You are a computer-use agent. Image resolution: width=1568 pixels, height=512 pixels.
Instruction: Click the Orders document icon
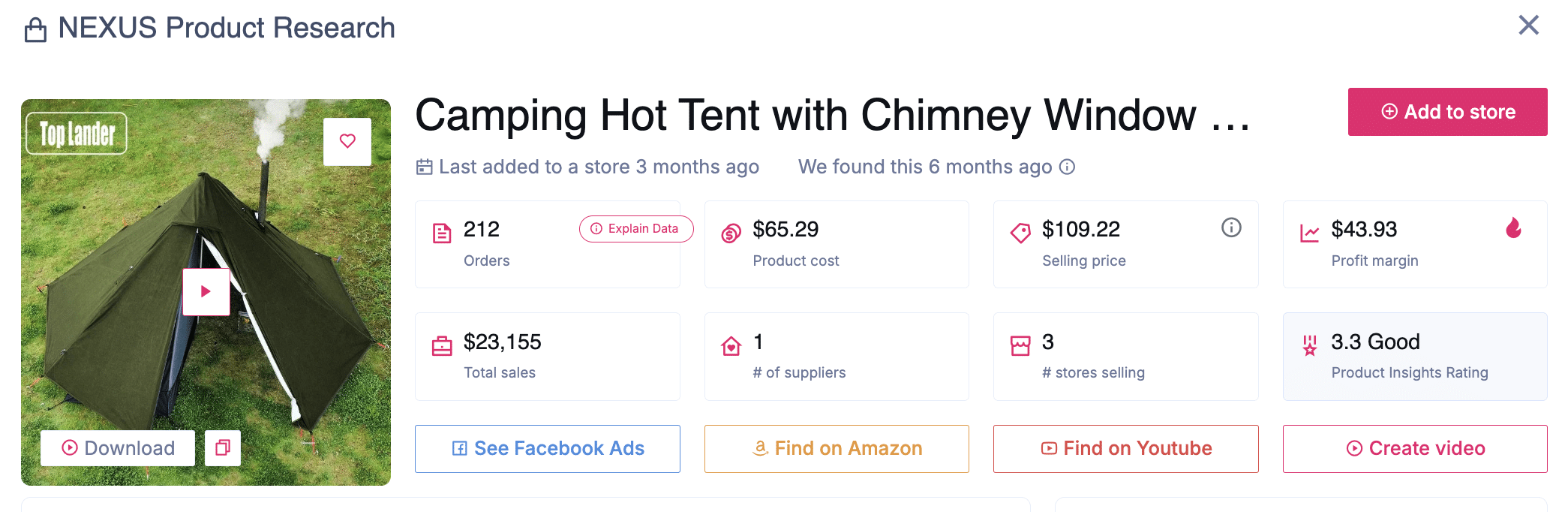point(442,233)
